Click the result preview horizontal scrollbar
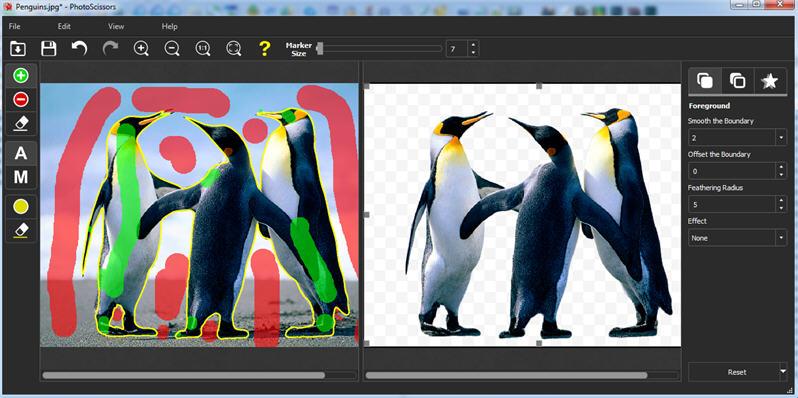The width and height of the screenshot is (798, 398). (506, 375)
